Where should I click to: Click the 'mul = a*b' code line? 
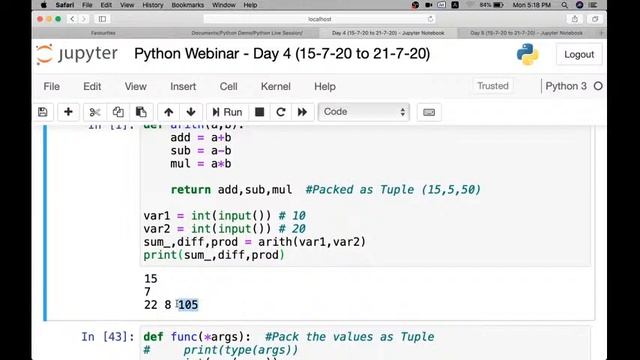pos(201,164)
